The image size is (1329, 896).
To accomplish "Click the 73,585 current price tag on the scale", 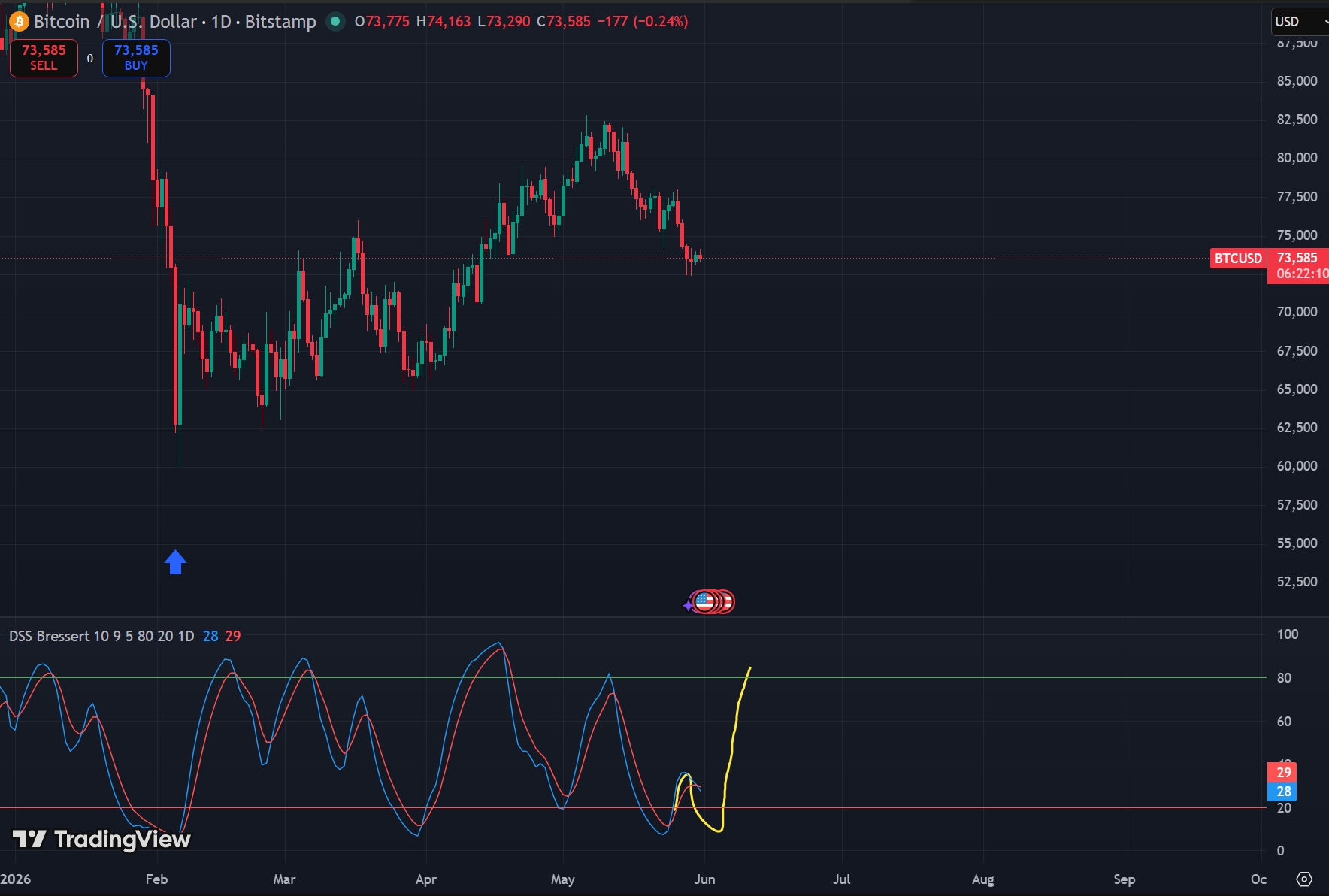I will coord(1297,258).
